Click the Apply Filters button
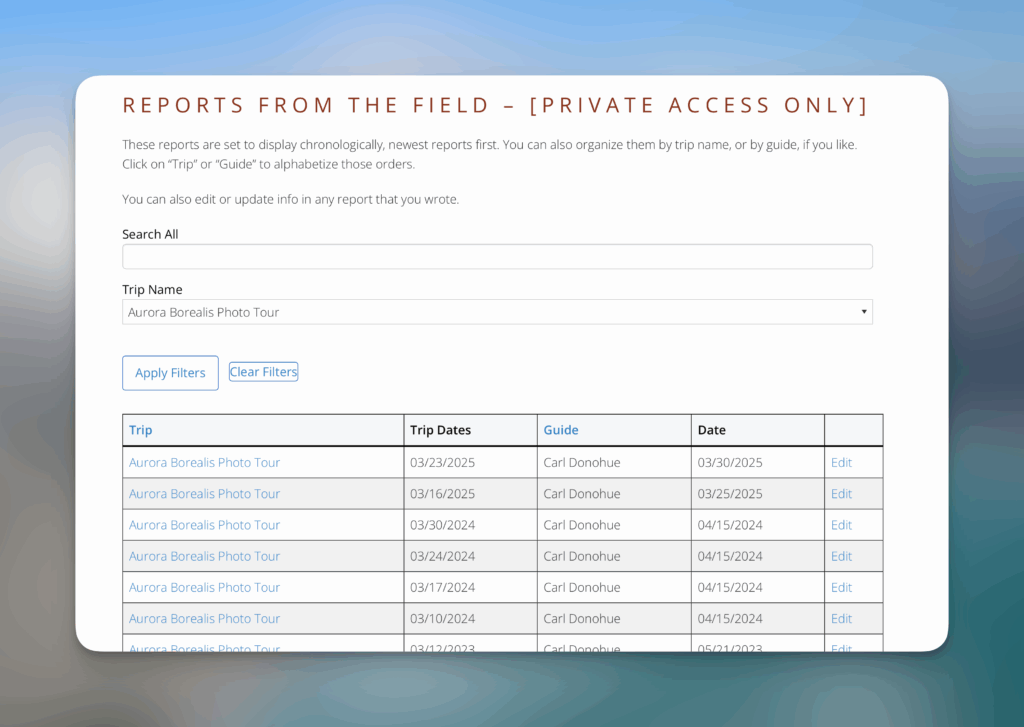Screen dimensions: 1024x727 (170, 372)
